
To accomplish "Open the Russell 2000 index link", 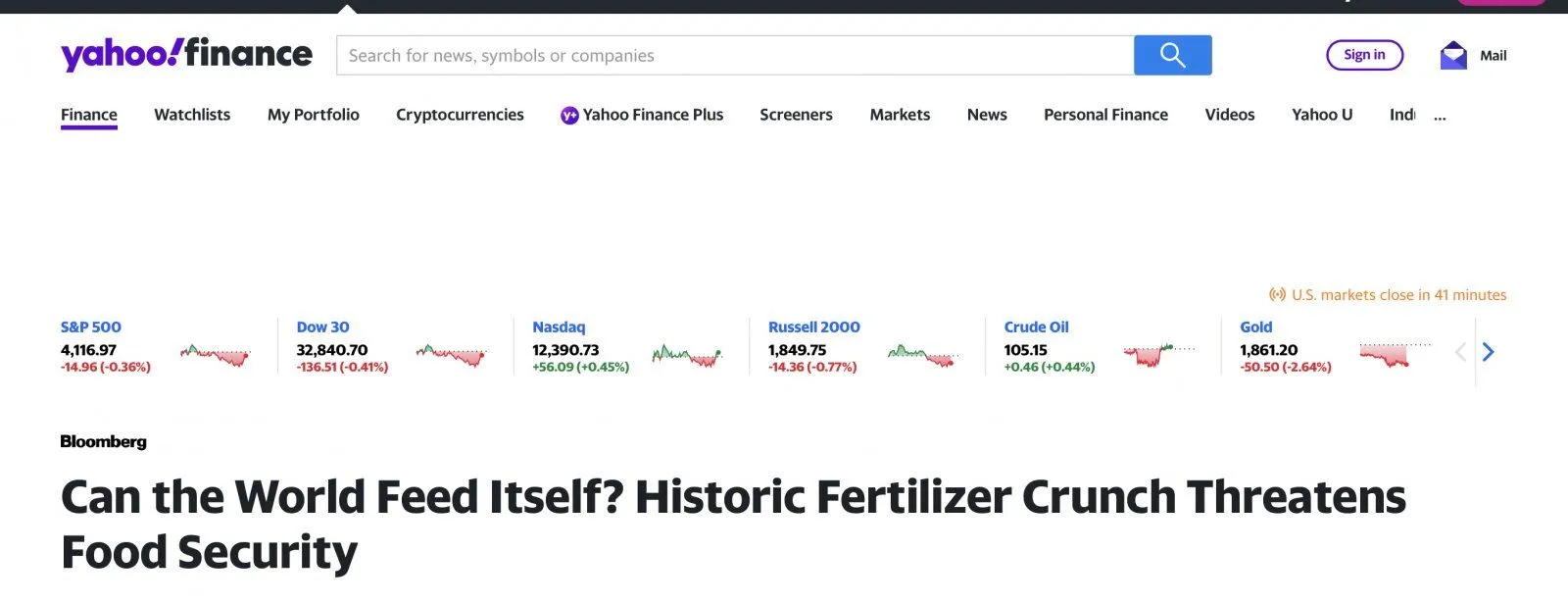I will coord(813,327).
